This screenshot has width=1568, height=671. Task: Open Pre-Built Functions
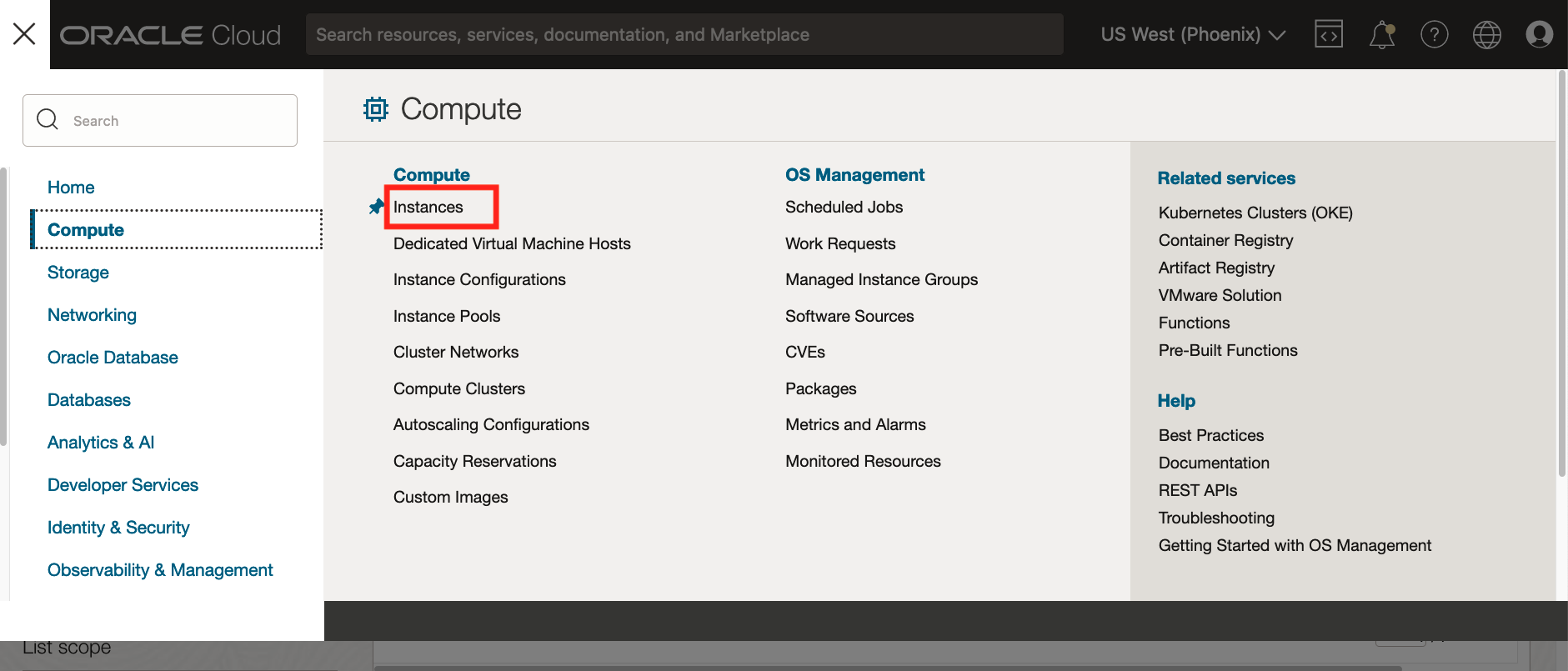coord(1228,350)
